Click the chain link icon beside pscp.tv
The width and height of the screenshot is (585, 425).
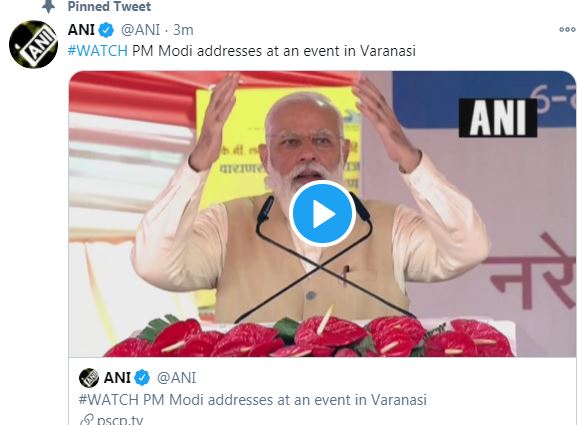click(x=87, y=420)
